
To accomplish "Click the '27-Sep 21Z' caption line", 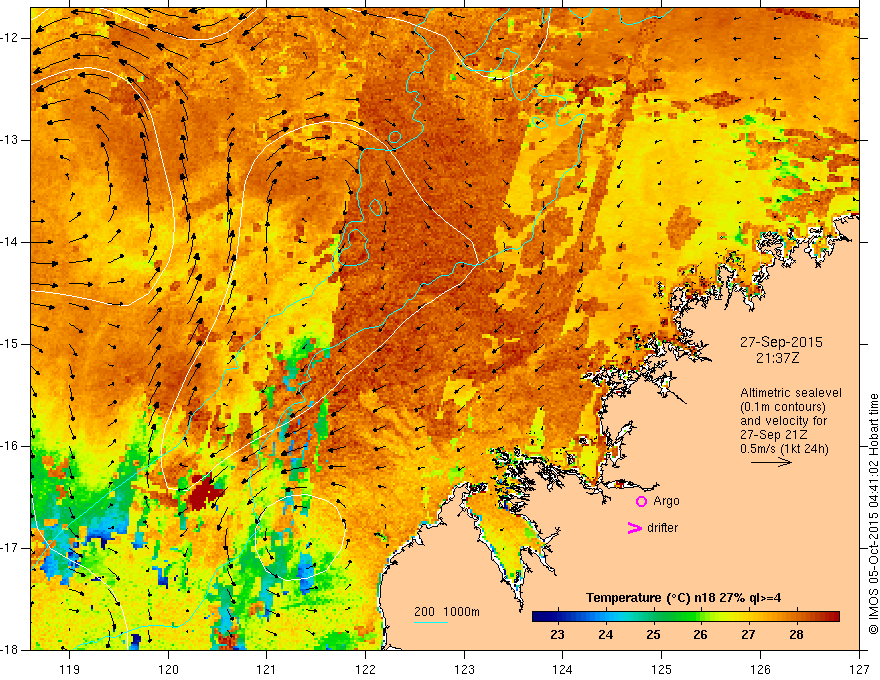I will 772,435.
